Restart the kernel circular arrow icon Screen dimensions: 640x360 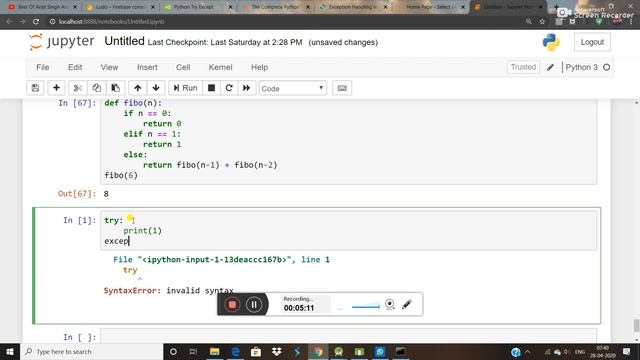click(x=229, y=88)
